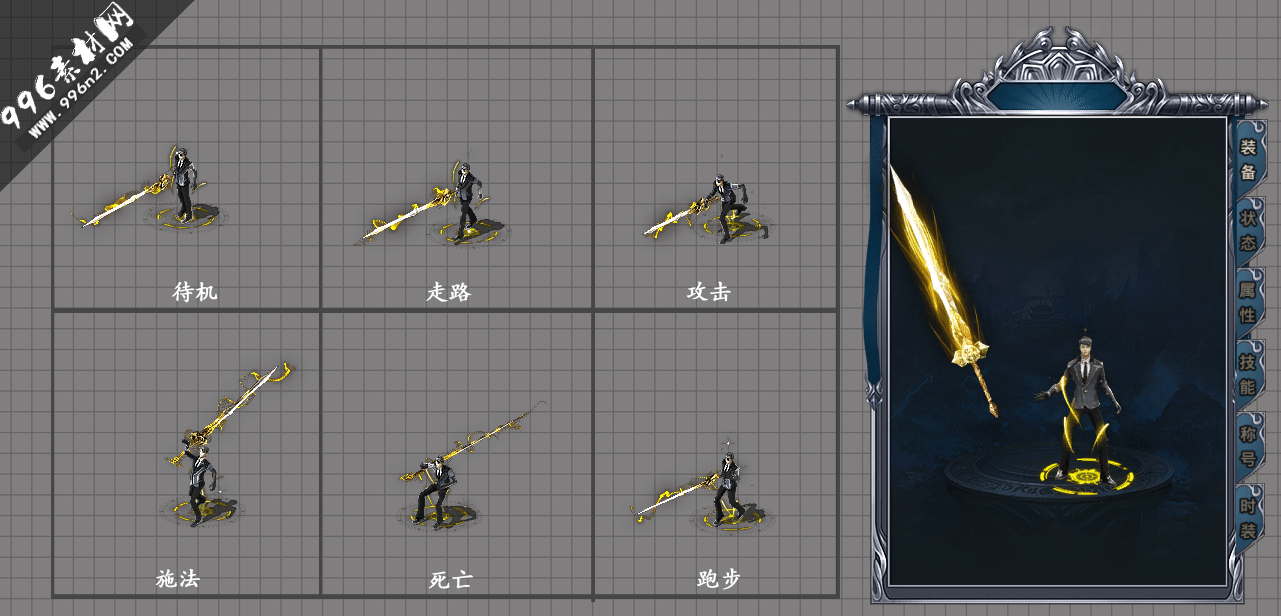
Task: Select the 攻击 attack animation sprite
Action: (x=705, y=210)
